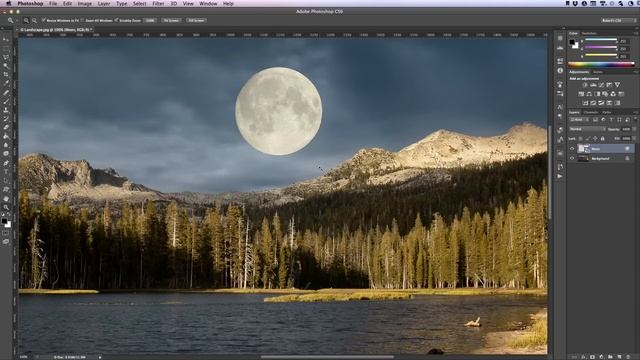Hide the Background layer visibility eye
The image size is (640, 360).
click(x=572, y=158)
